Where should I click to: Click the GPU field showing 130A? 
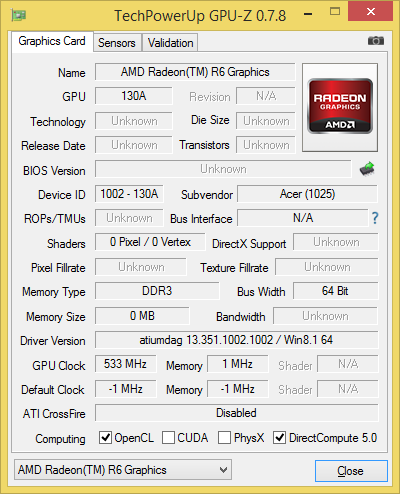[134, 96]
